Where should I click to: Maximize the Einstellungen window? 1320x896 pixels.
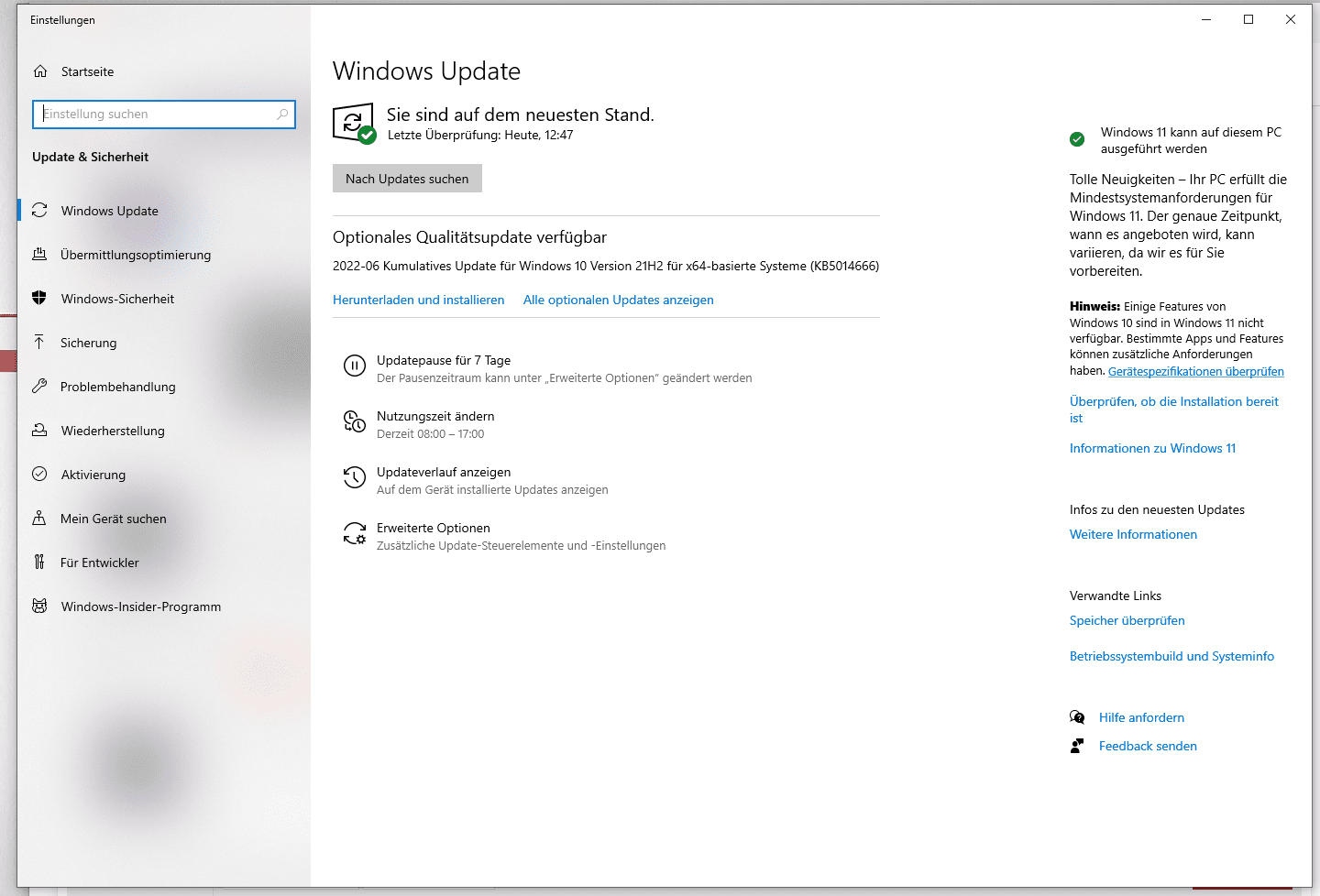[1248, 19]
